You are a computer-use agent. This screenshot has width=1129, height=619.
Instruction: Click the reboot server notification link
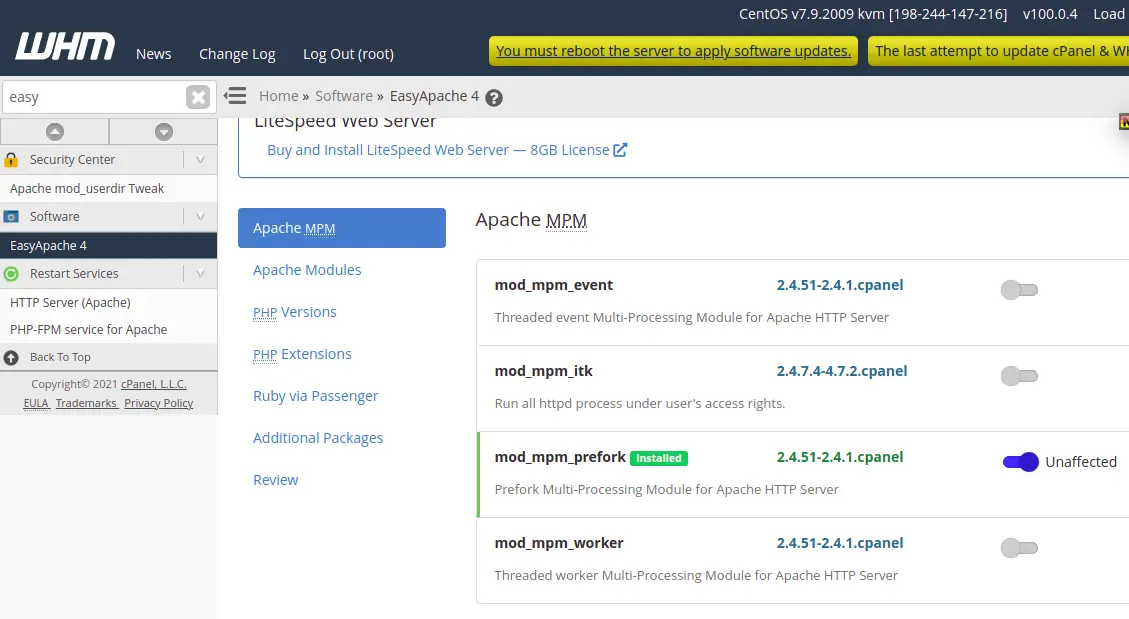coord(673,51)
